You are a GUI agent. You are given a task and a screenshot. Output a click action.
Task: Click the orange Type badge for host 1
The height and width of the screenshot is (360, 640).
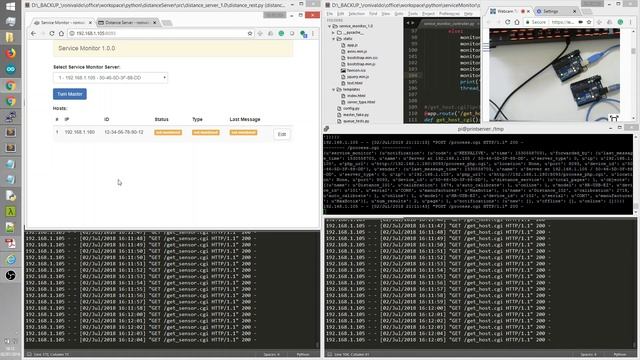pos(206,132)
